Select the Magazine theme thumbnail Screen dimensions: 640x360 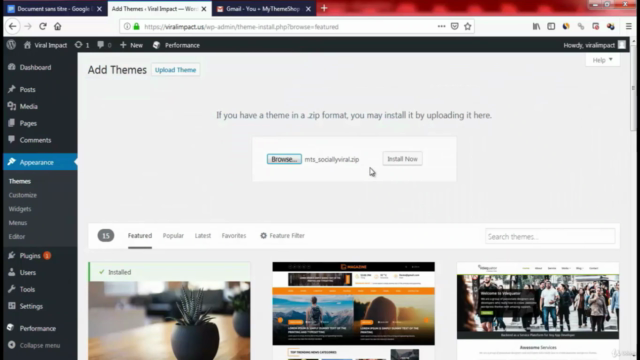point(353,311)
